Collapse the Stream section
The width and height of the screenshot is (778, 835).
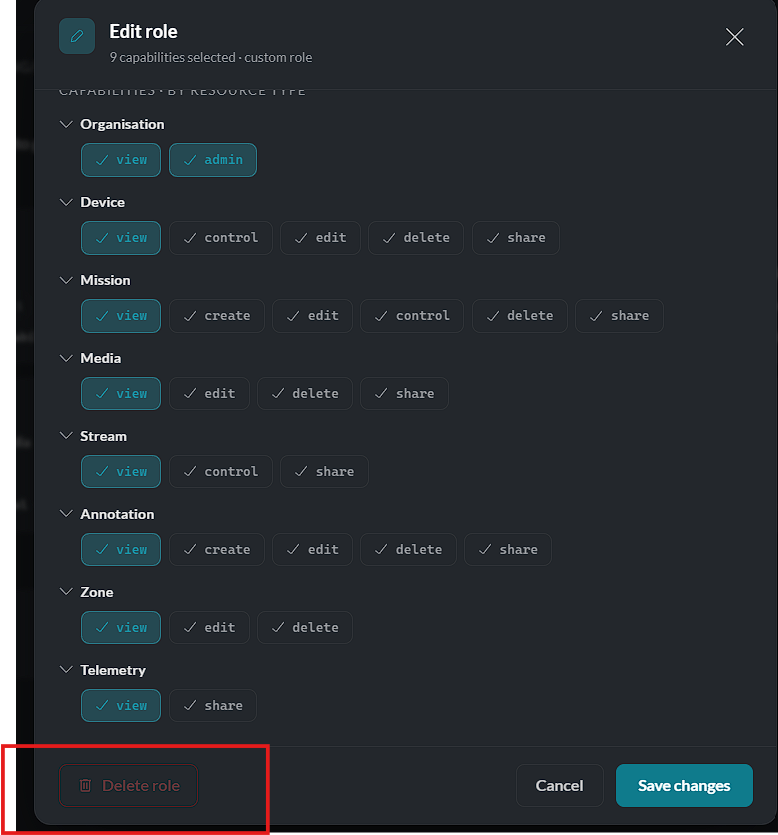tap(66, 436)
